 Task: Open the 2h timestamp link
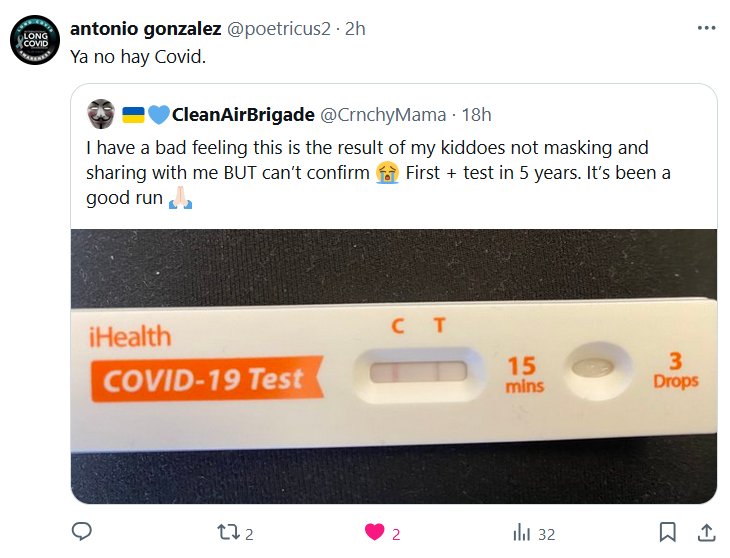(x=355, y=29)
